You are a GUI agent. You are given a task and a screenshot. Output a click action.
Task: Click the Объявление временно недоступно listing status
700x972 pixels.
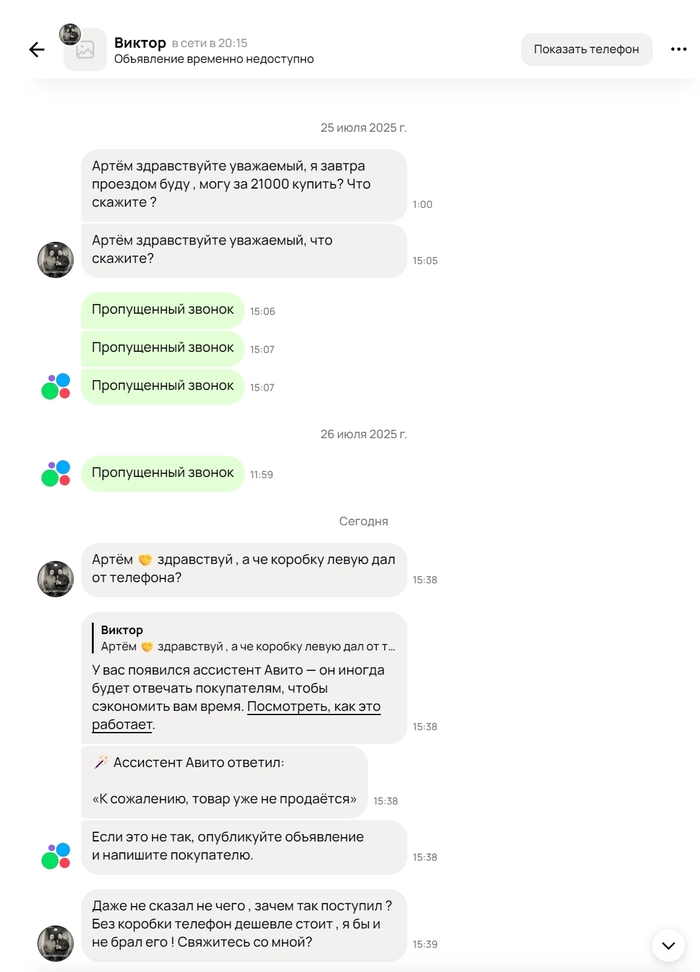click(214, 59)
